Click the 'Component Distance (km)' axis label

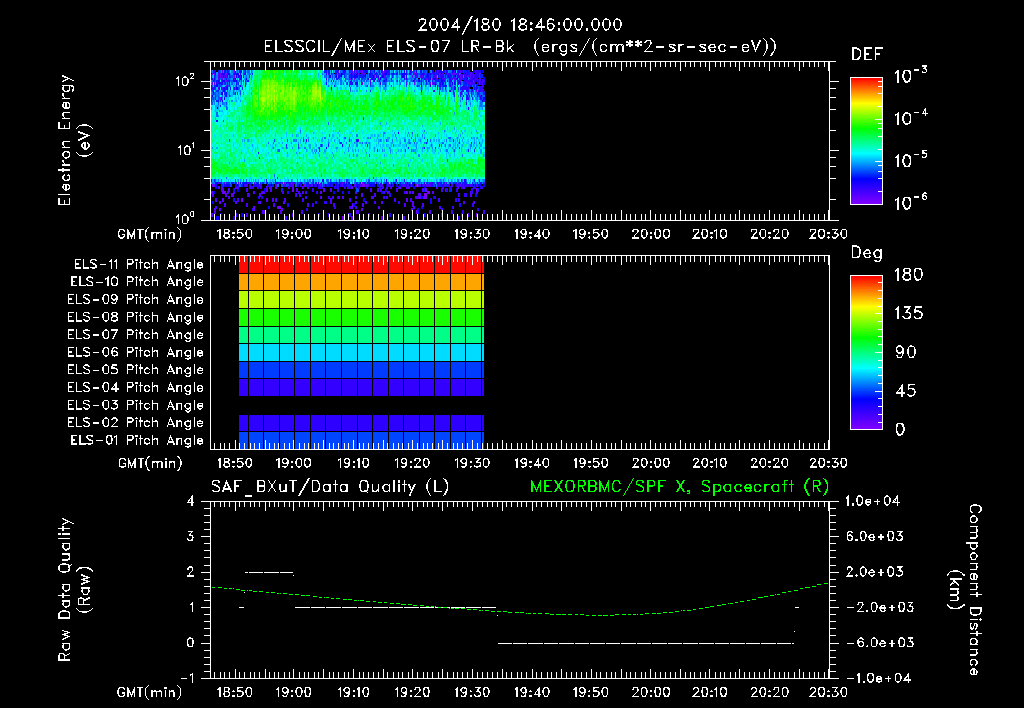click(x=965, y=590)
